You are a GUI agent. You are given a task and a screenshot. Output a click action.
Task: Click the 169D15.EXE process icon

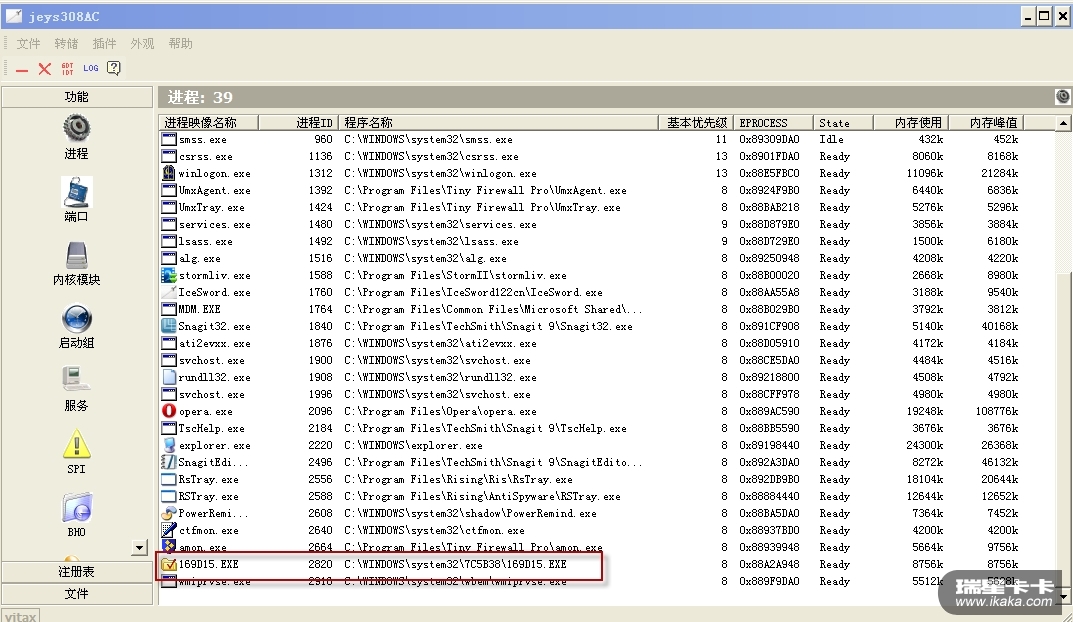(x=169, y=565)
